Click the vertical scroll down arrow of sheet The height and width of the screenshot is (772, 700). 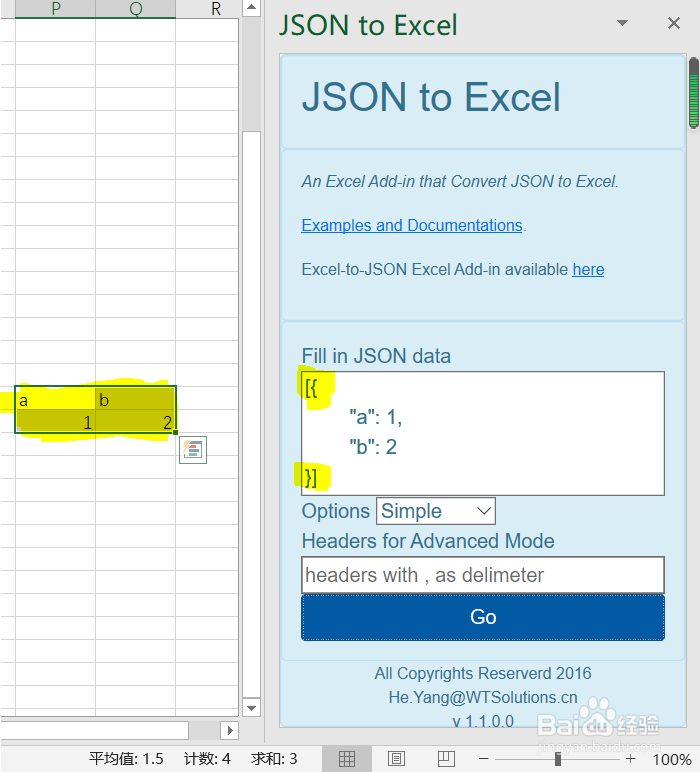(251, 708)
